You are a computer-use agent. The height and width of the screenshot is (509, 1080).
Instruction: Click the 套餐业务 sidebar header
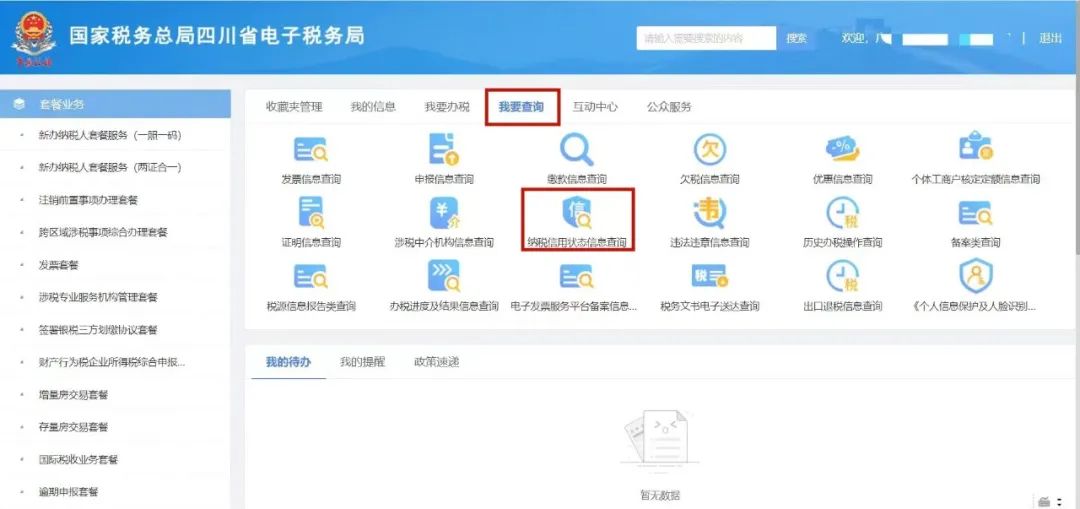(x=116, y=104)
